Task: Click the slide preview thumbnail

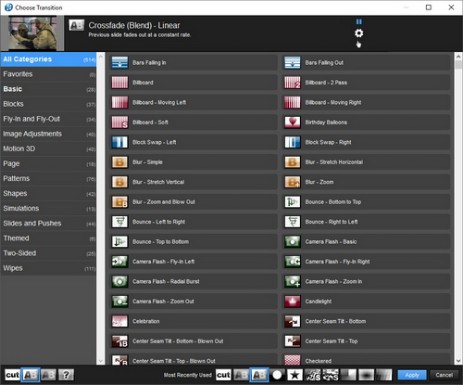Action: tap(32, 33)
